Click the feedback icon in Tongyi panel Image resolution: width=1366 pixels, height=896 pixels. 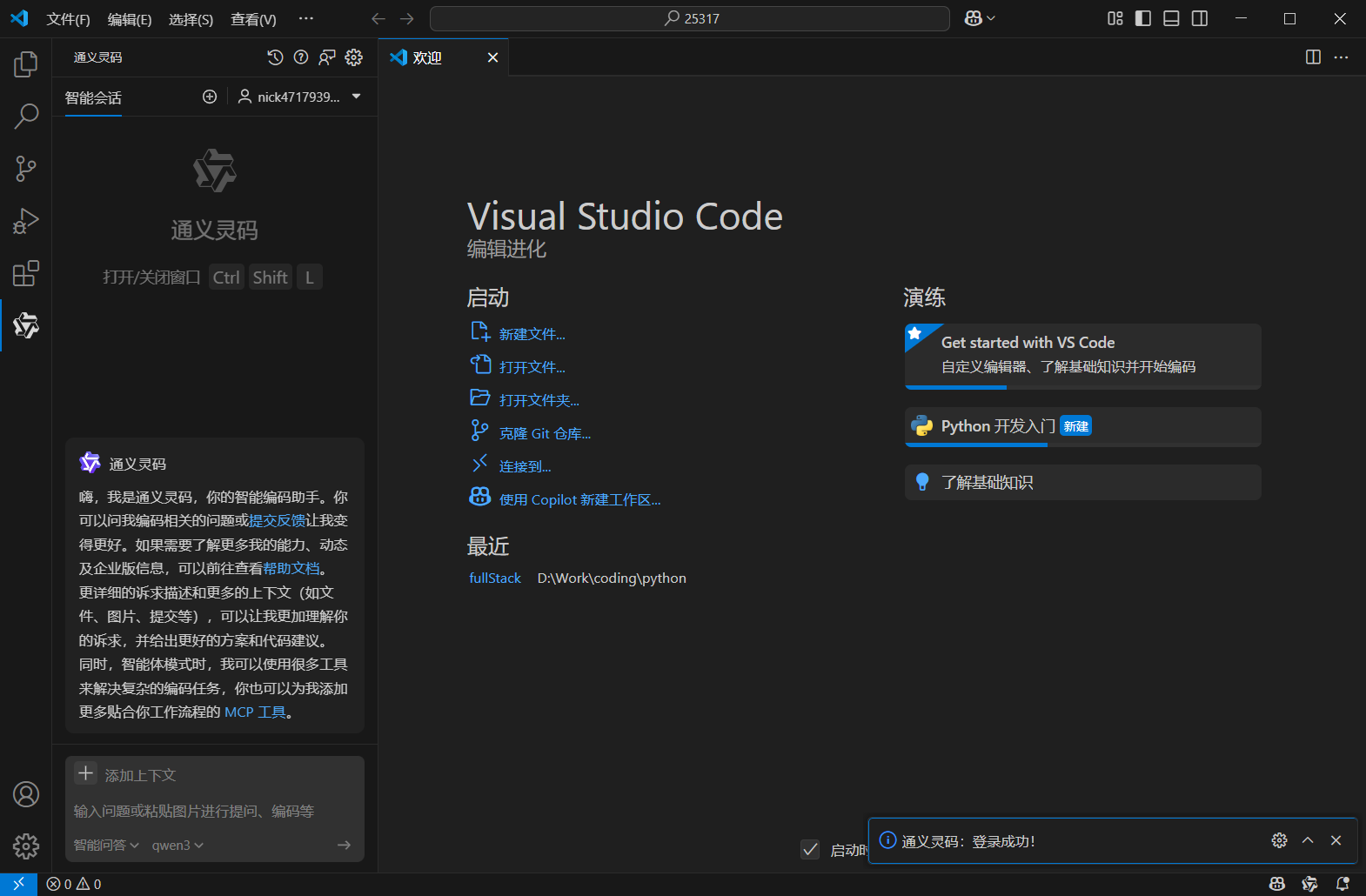click(327, 57)
